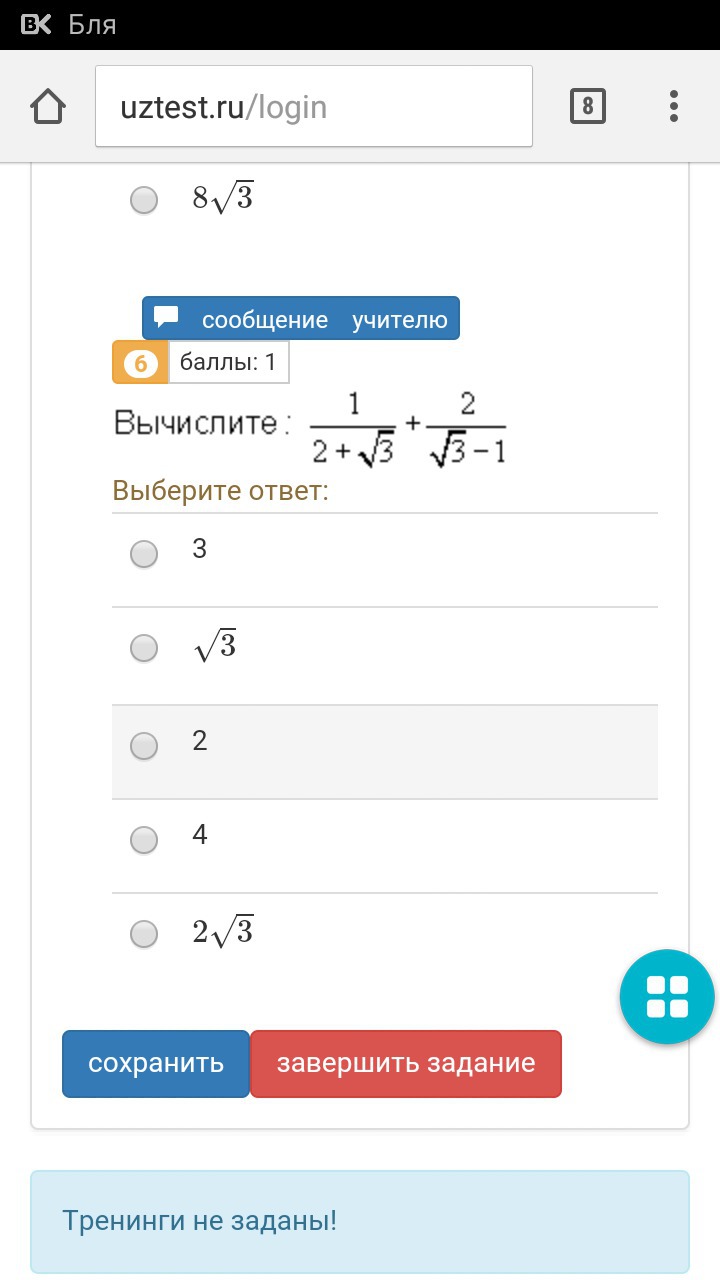
Task: Click the red завершить задание button
Action: click(x=406, y=1064)
